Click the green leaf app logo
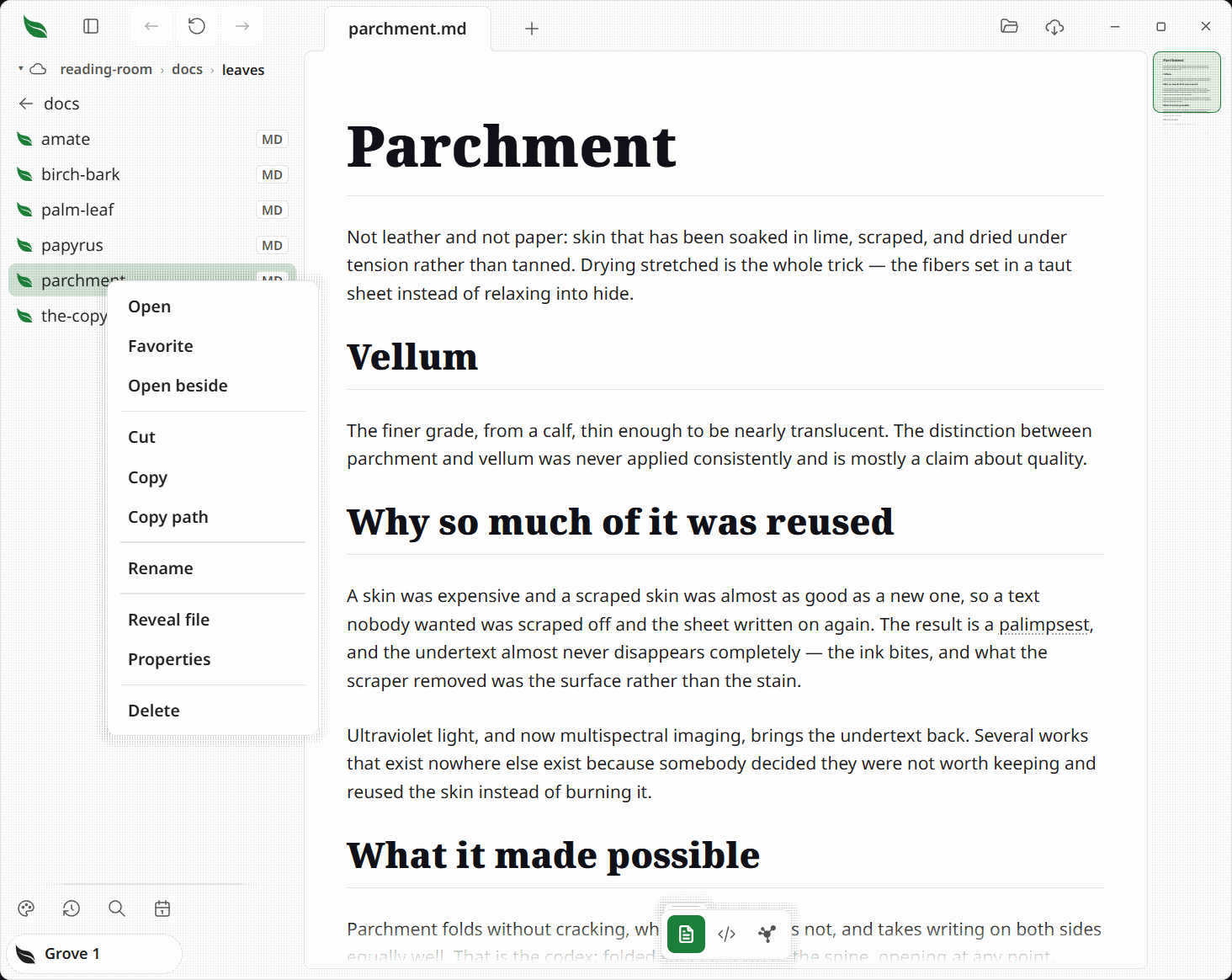 coord(35,27)
